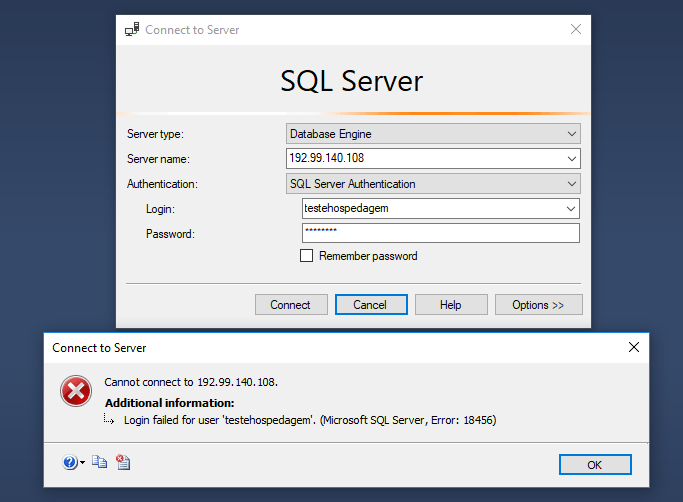Open the help icon in error dialog

pyautogui.click(x=70, y=462)
